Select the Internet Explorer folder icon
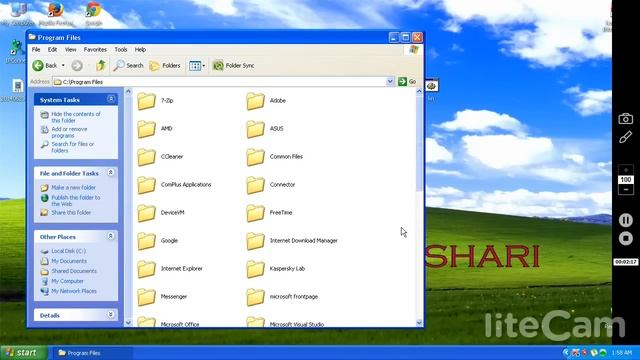Image resolution: width=640 pixels, height=360 pixels. pos(147,269)
